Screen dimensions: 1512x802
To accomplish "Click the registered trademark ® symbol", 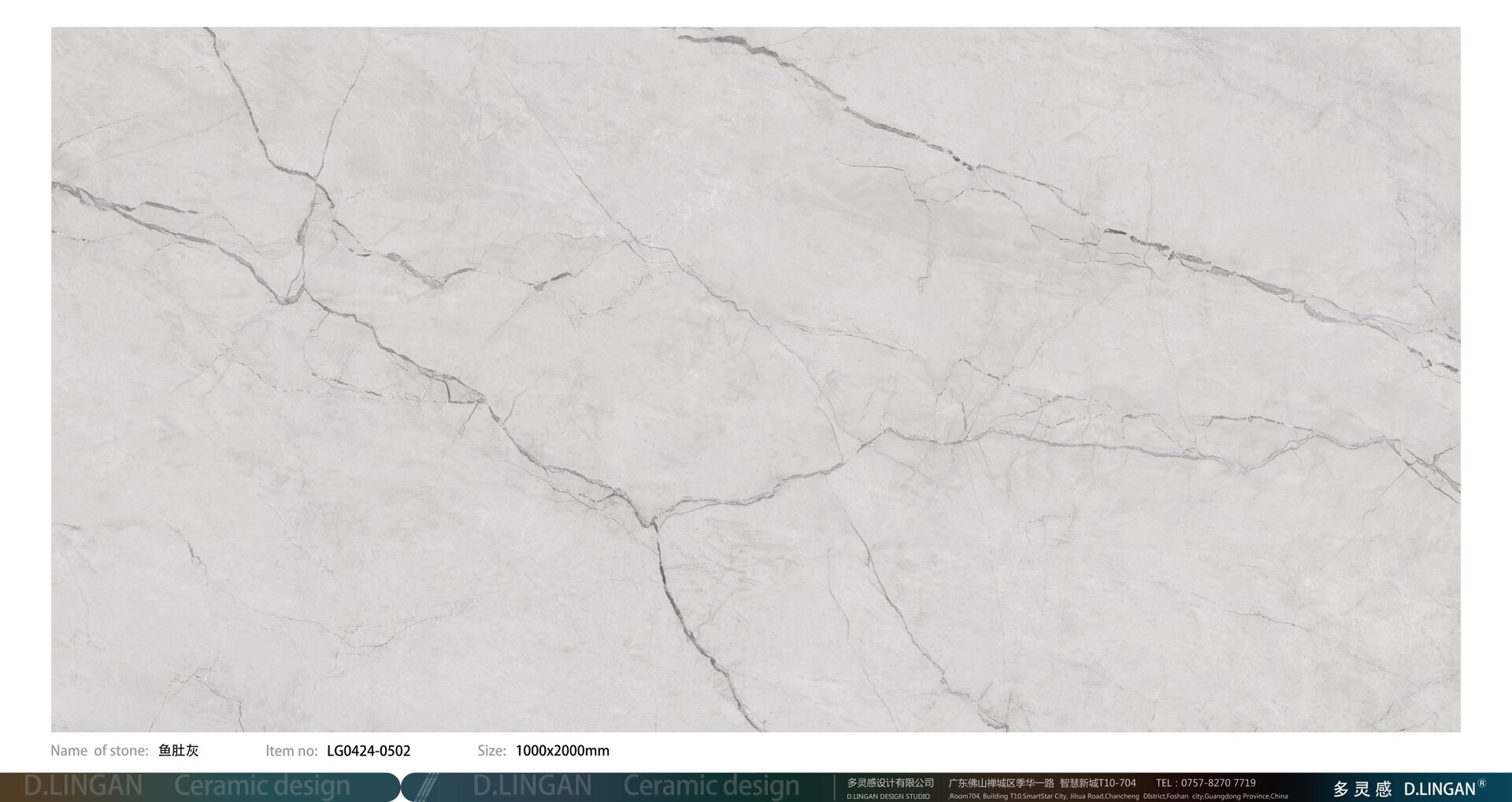I will click(x=1482, y=783).
